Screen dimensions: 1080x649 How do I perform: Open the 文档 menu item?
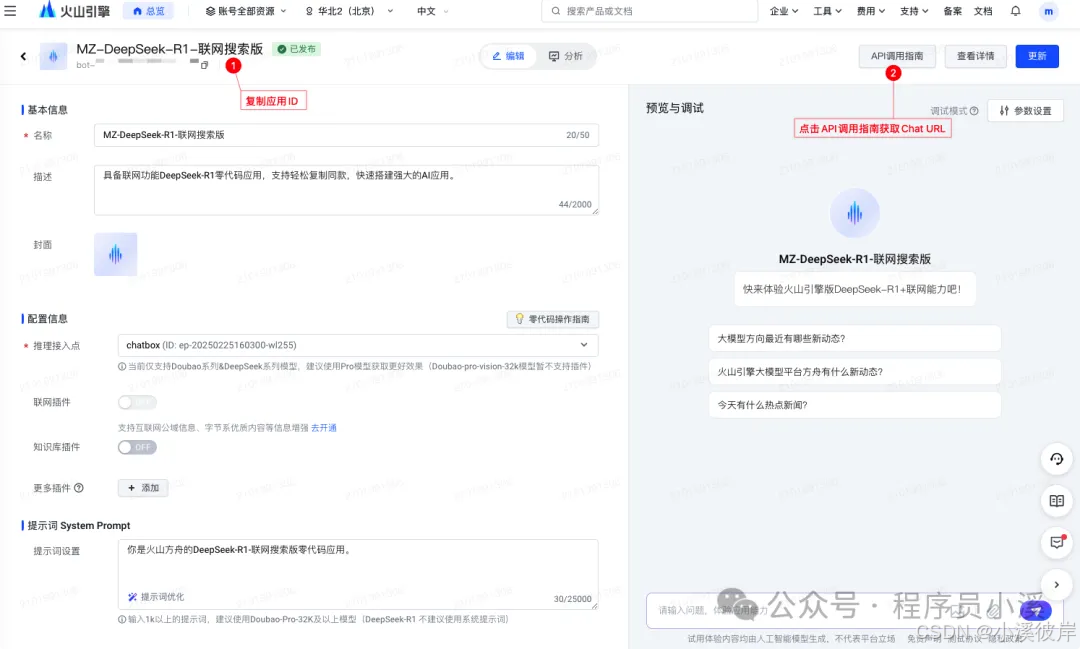point(983,11)
